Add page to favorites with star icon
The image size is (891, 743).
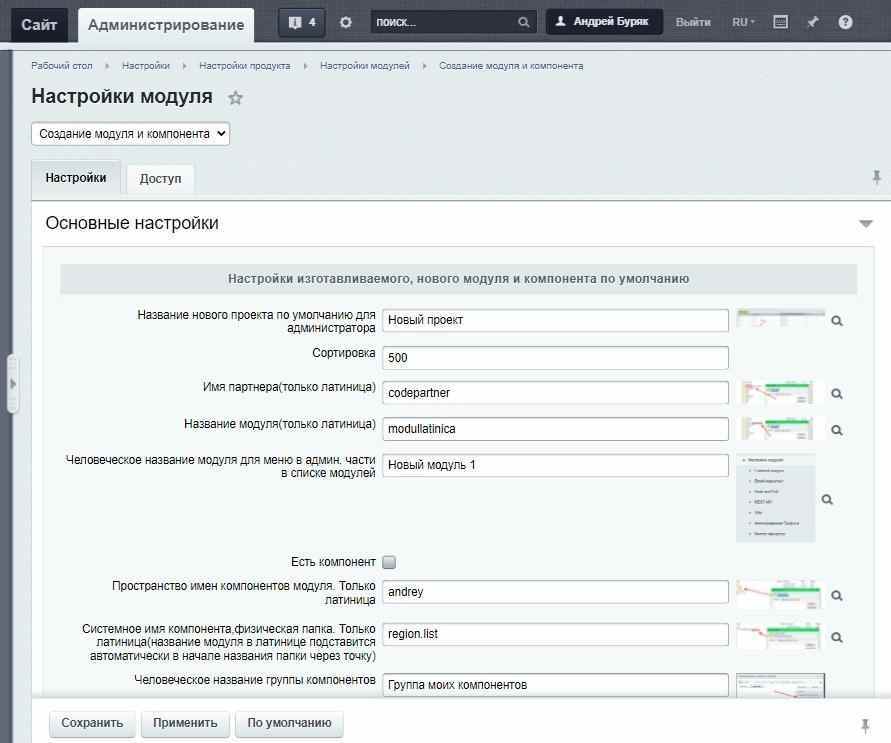tap(235, 98)
